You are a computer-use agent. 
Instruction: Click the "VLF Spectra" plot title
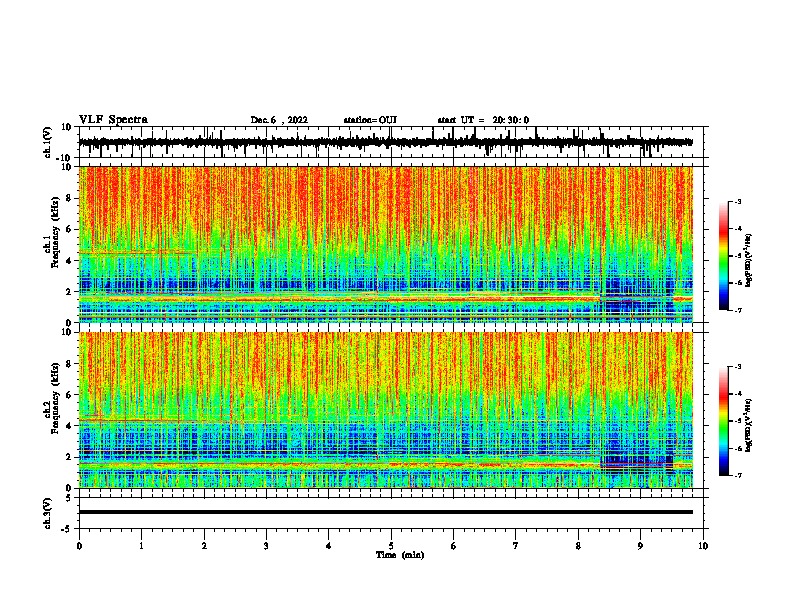(113, 120)
